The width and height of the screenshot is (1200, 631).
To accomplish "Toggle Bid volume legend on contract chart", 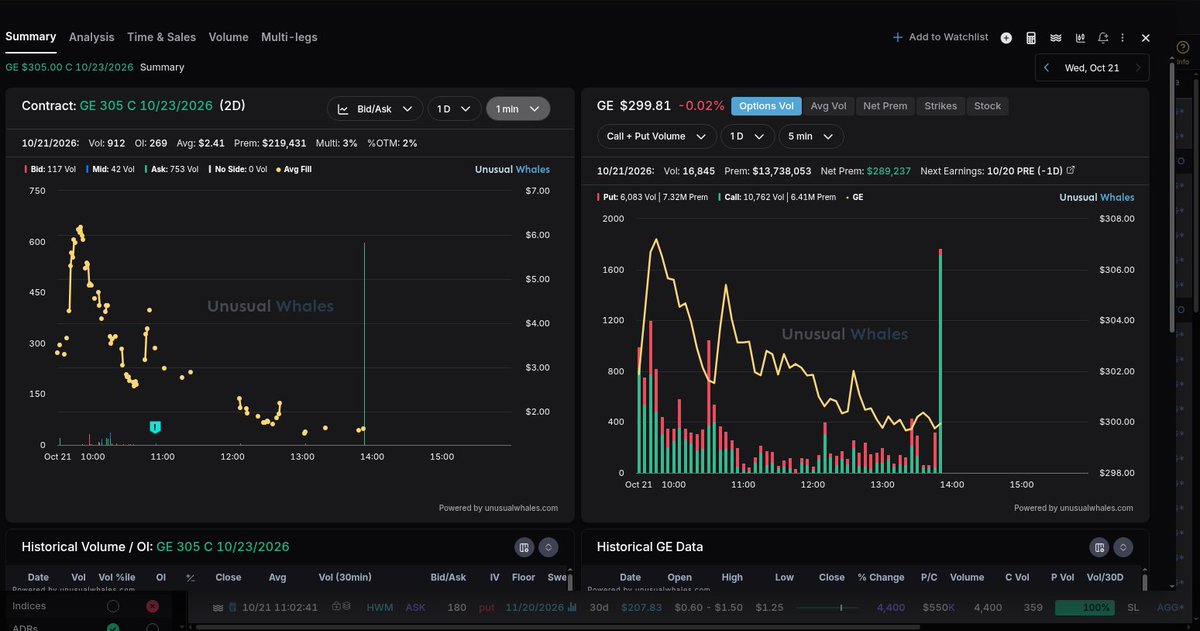I will point(50,169).
